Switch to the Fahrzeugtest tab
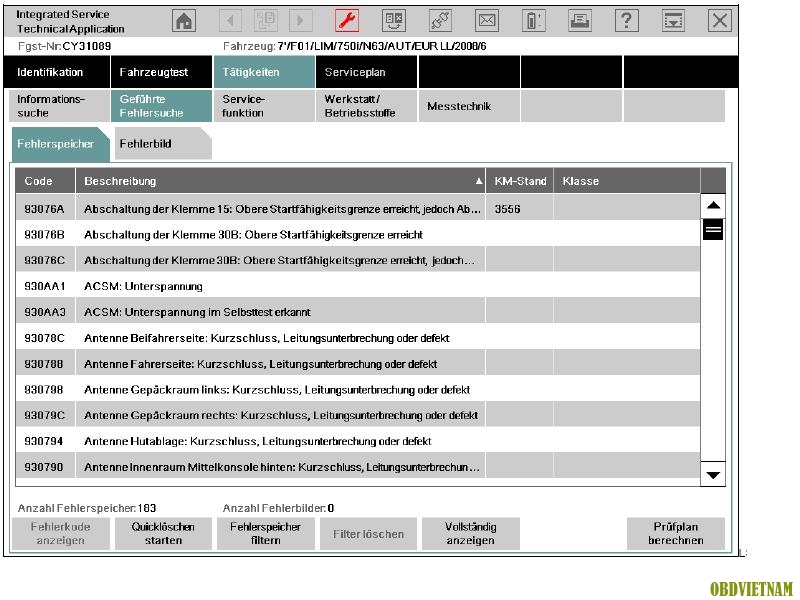The image size is (800, 600). point(161,72)
